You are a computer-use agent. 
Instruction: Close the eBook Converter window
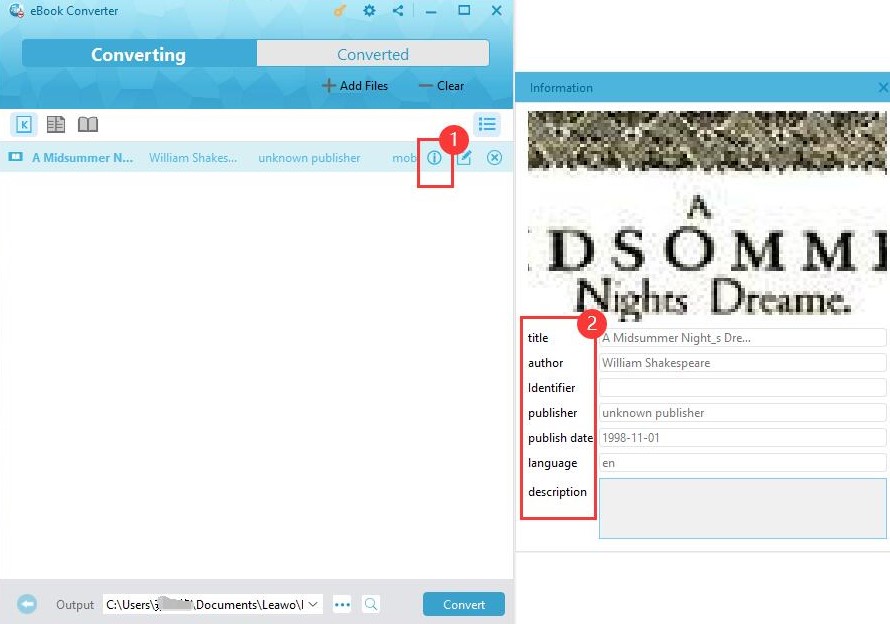pyautogui.click(x=497, y=10)
